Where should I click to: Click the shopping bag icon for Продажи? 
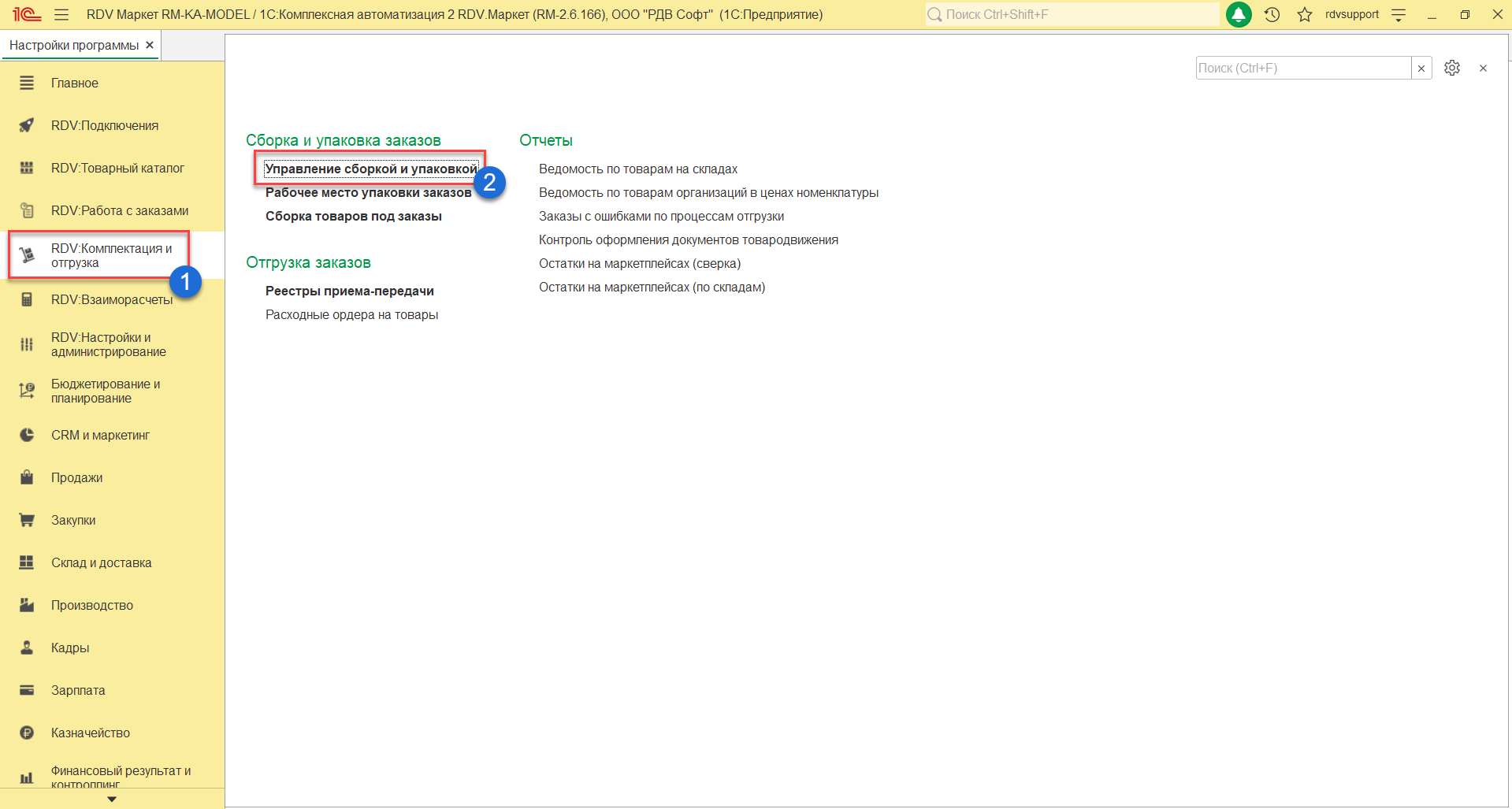point(27,477)
